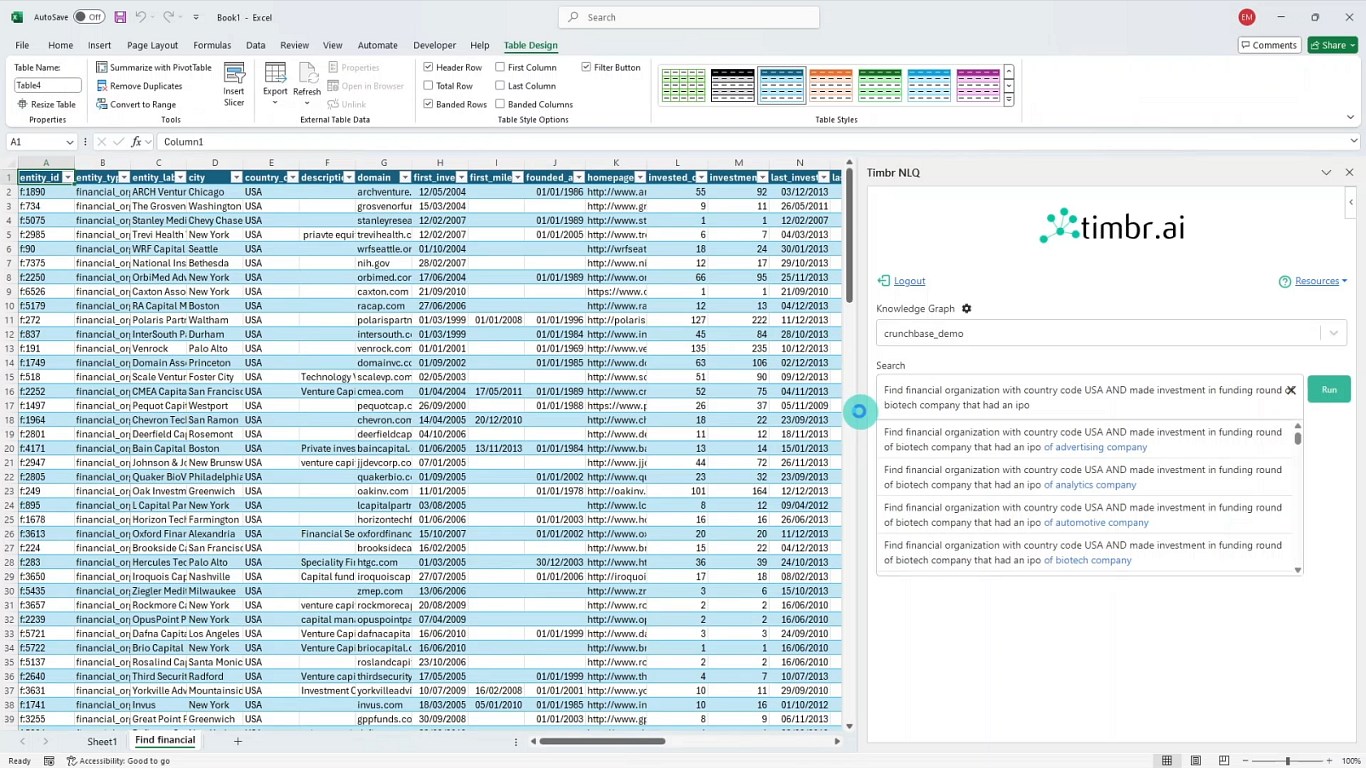The image size is (1366, 768).
Task: Open the Formulas ribbon tab
Action: click(212, 45)
